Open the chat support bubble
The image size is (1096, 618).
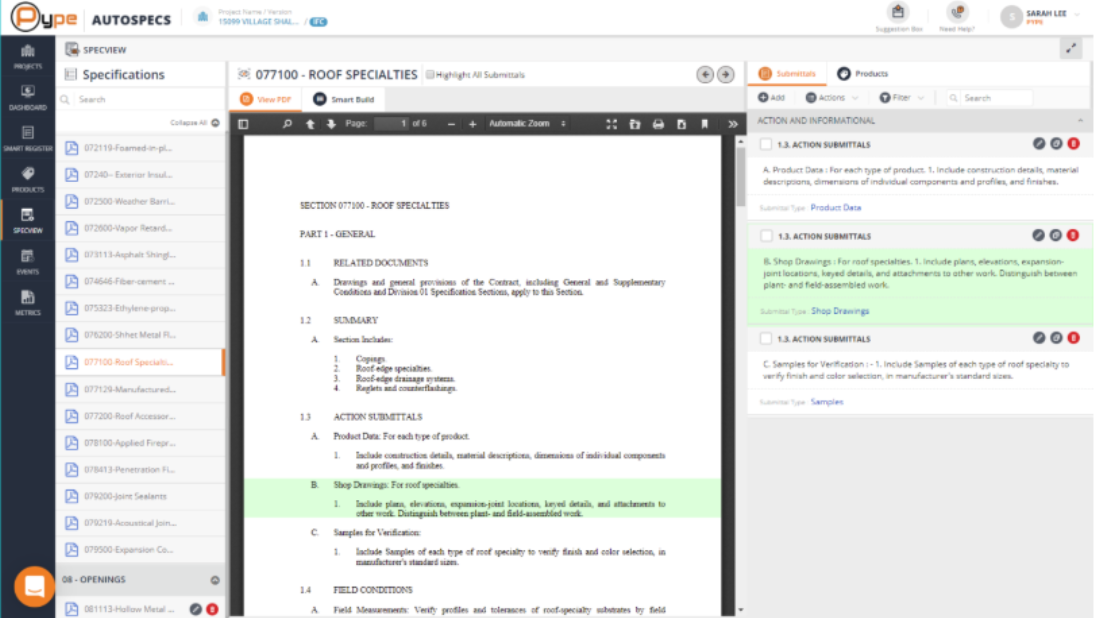[33, 587]
